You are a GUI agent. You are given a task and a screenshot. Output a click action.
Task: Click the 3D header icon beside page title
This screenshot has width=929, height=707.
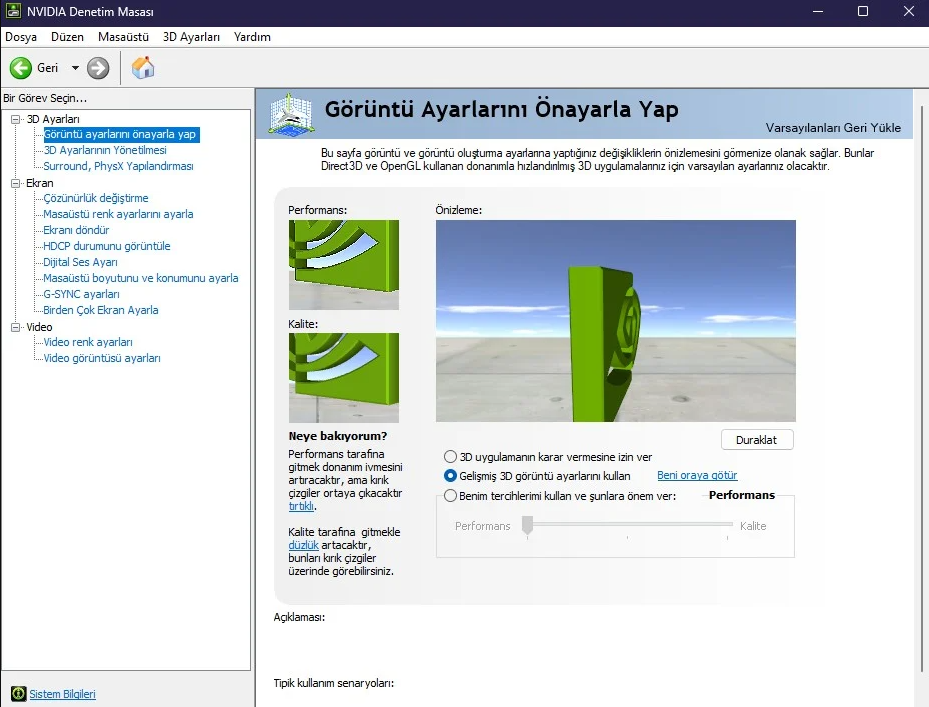[x=291, y=114]
